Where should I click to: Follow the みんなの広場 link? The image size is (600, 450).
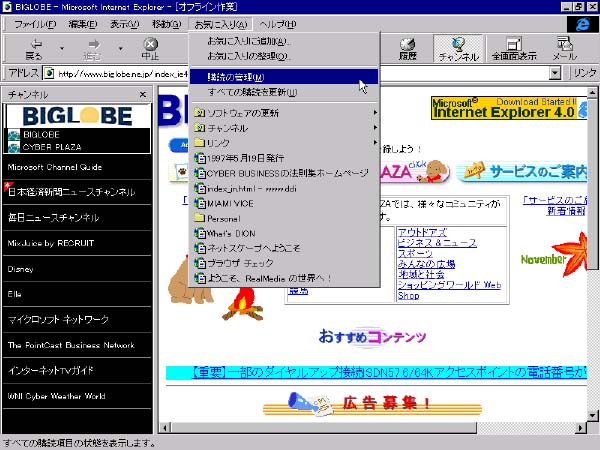click(426, 264)
